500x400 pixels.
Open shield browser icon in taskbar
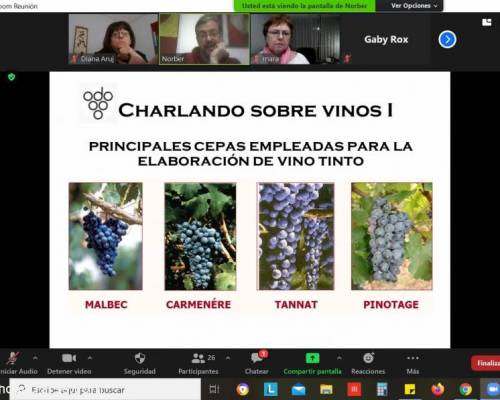[243, 389]
